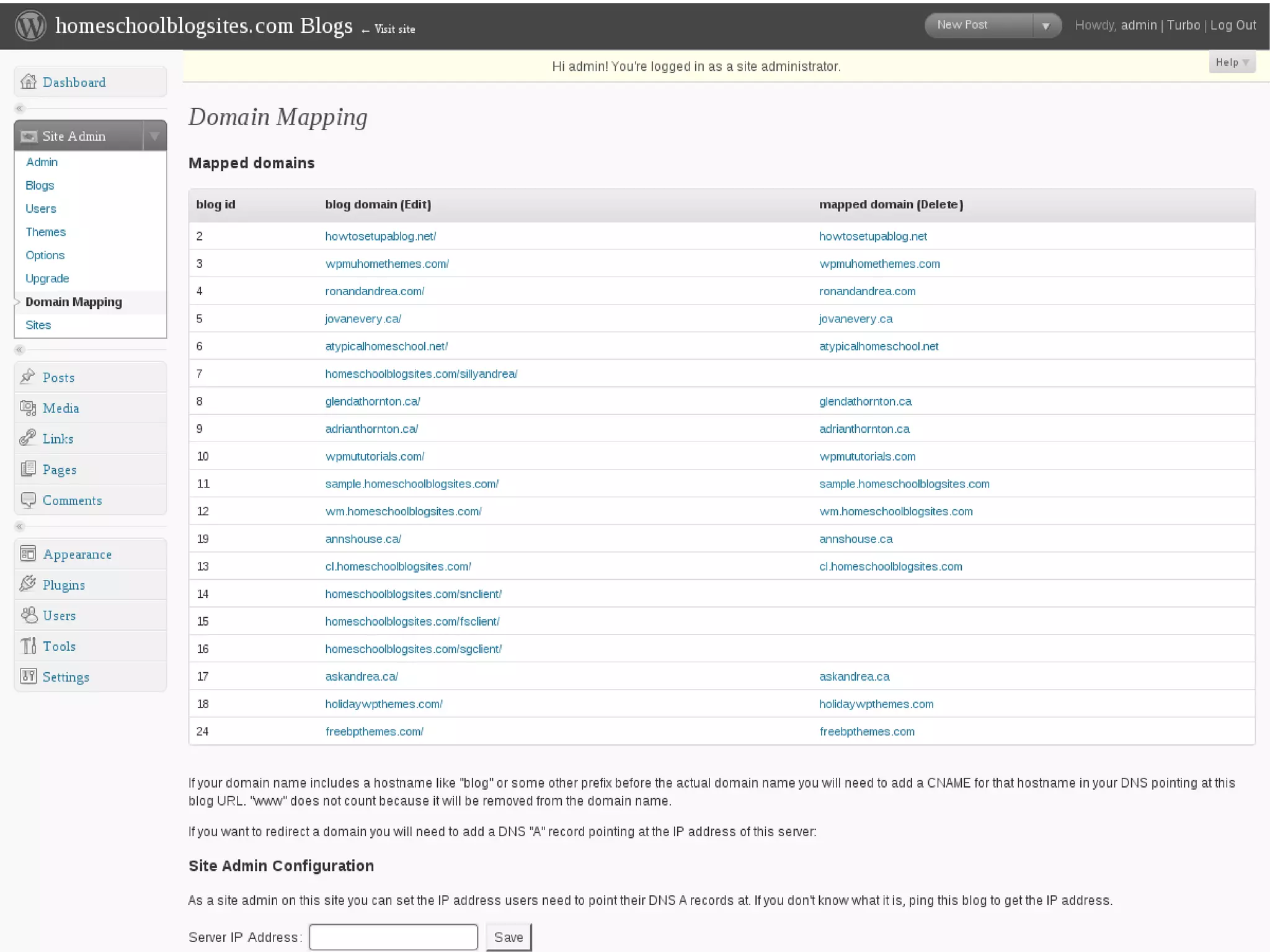Click the Posts pushpin icon
Image resolution: width=1270 pixels, height=952 pixels.
click(x=28, y=376)
